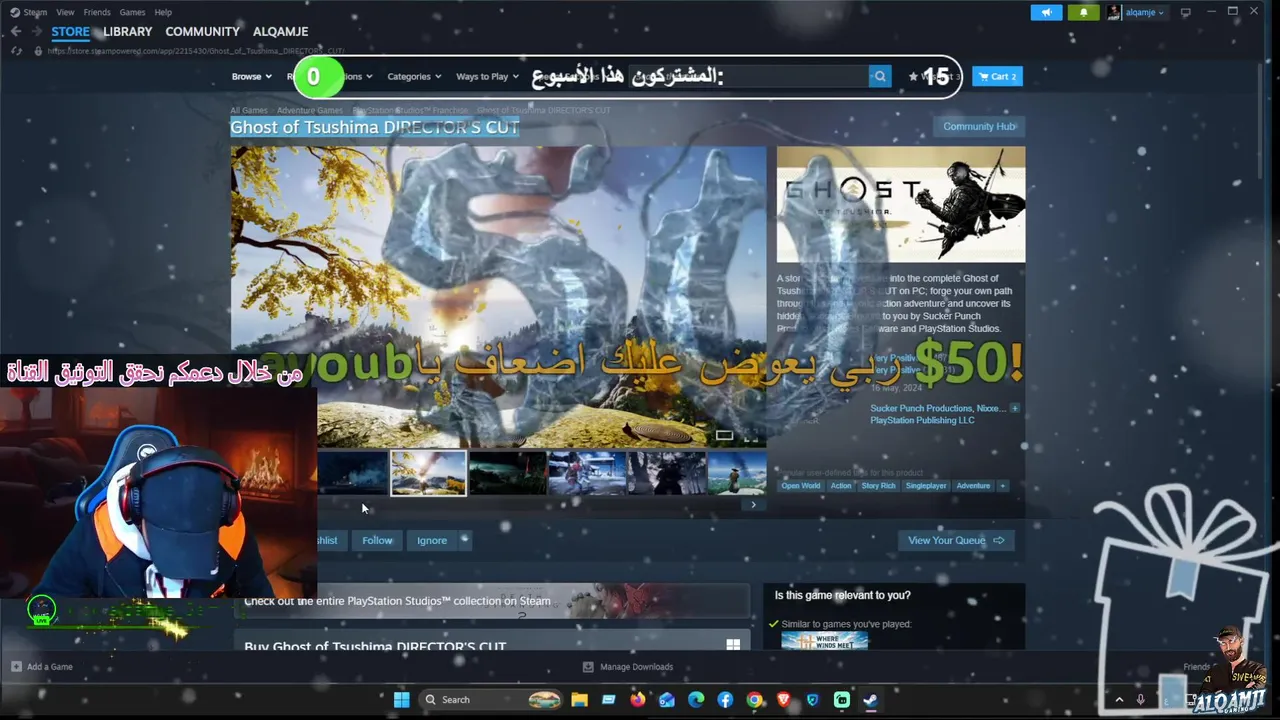
Task: Open Microsoft Edge from the taskbar
Action: [x=696, y=700]
